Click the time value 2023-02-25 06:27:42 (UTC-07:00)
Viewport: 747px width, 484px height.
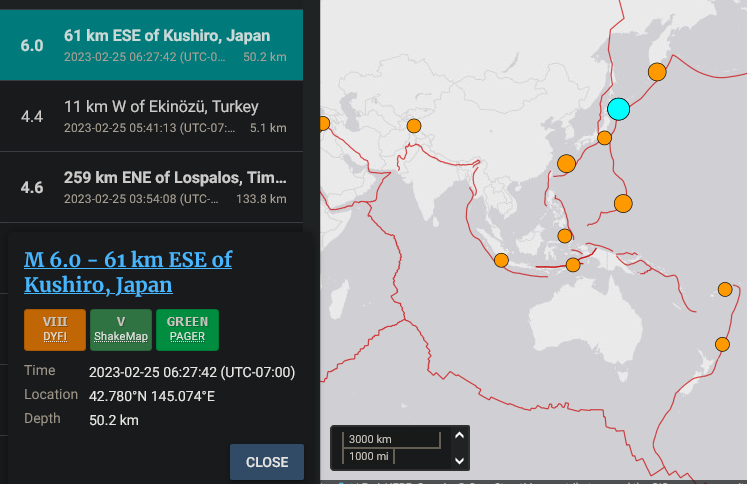click(192, 372)
